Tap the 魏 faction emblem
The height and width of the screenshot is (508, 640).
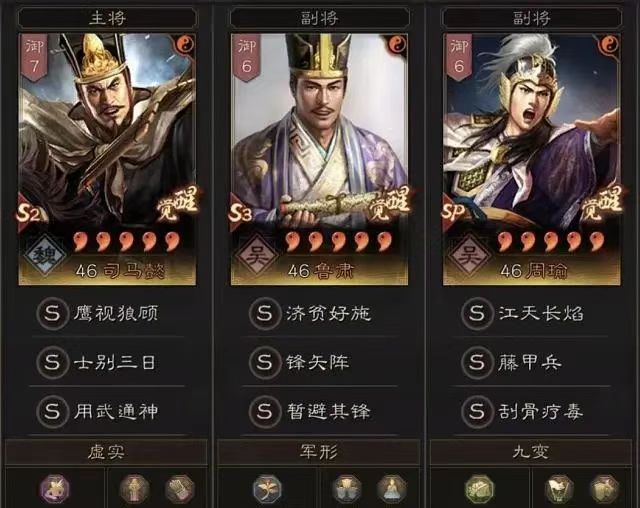(x=44, y=255)
